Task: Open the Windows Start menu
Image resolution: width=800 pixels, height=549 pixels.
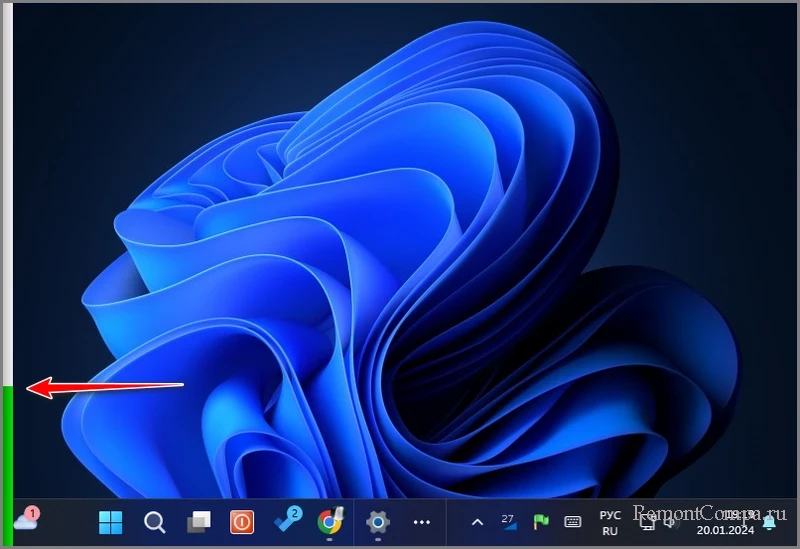Action: [x=110, y=522]
